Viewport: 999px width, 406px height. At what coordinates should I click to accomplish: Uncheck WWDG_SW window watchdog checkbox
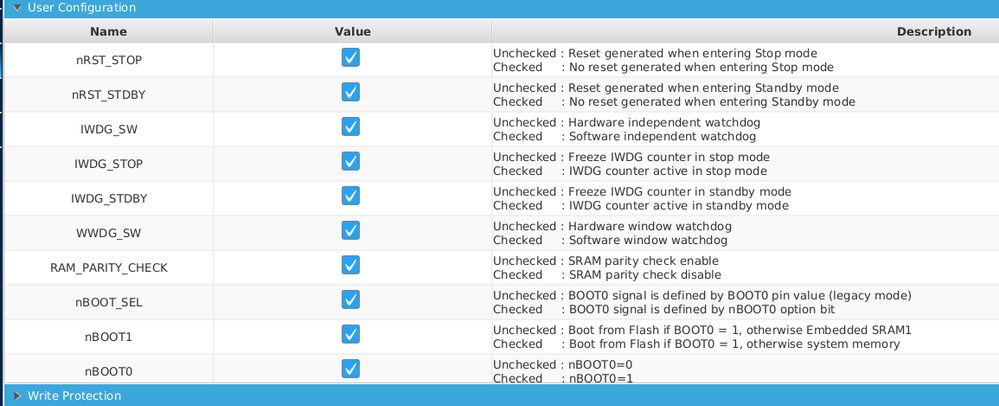point(350,231)
